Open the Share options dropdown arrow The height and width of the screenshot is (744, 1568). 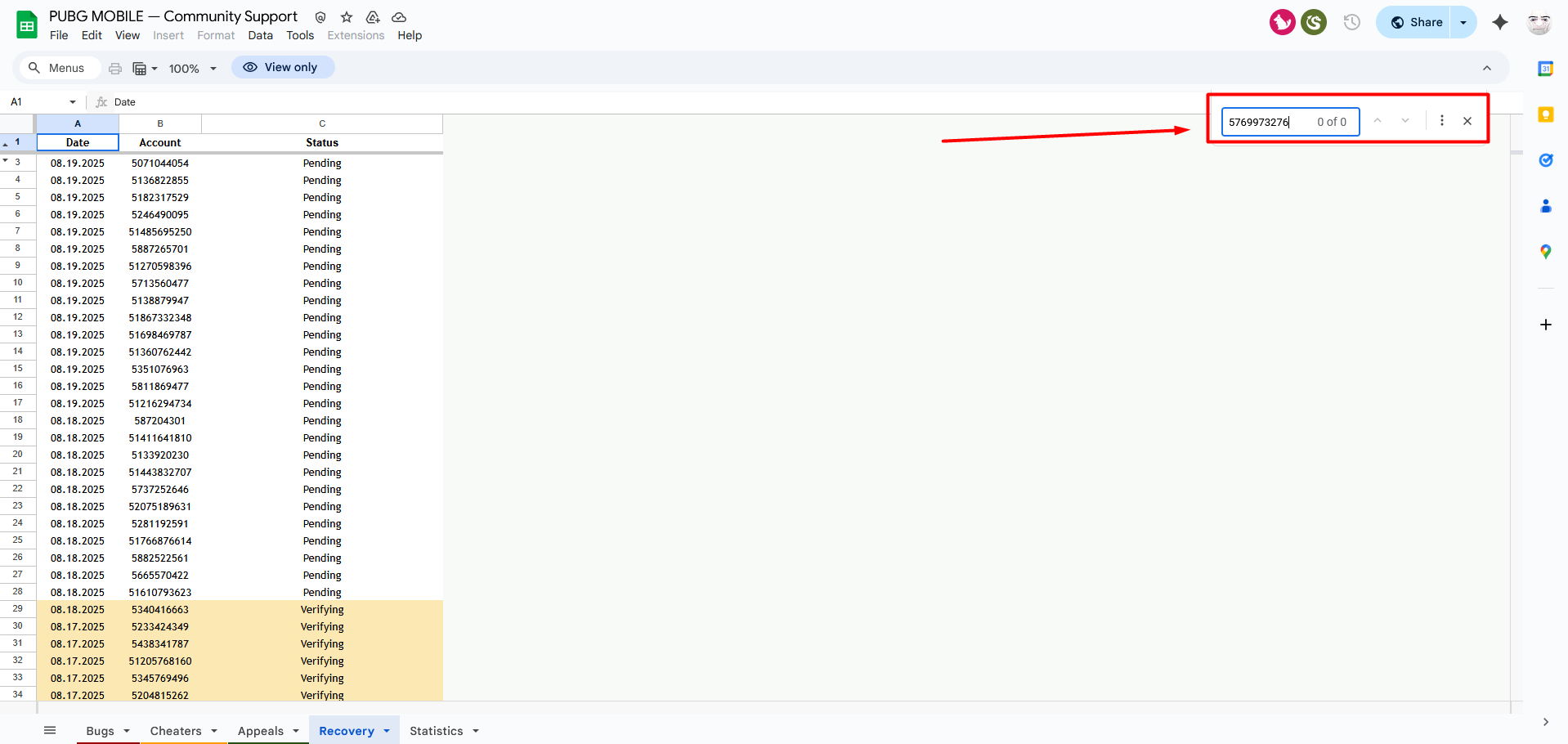(x=1463, y=22)
